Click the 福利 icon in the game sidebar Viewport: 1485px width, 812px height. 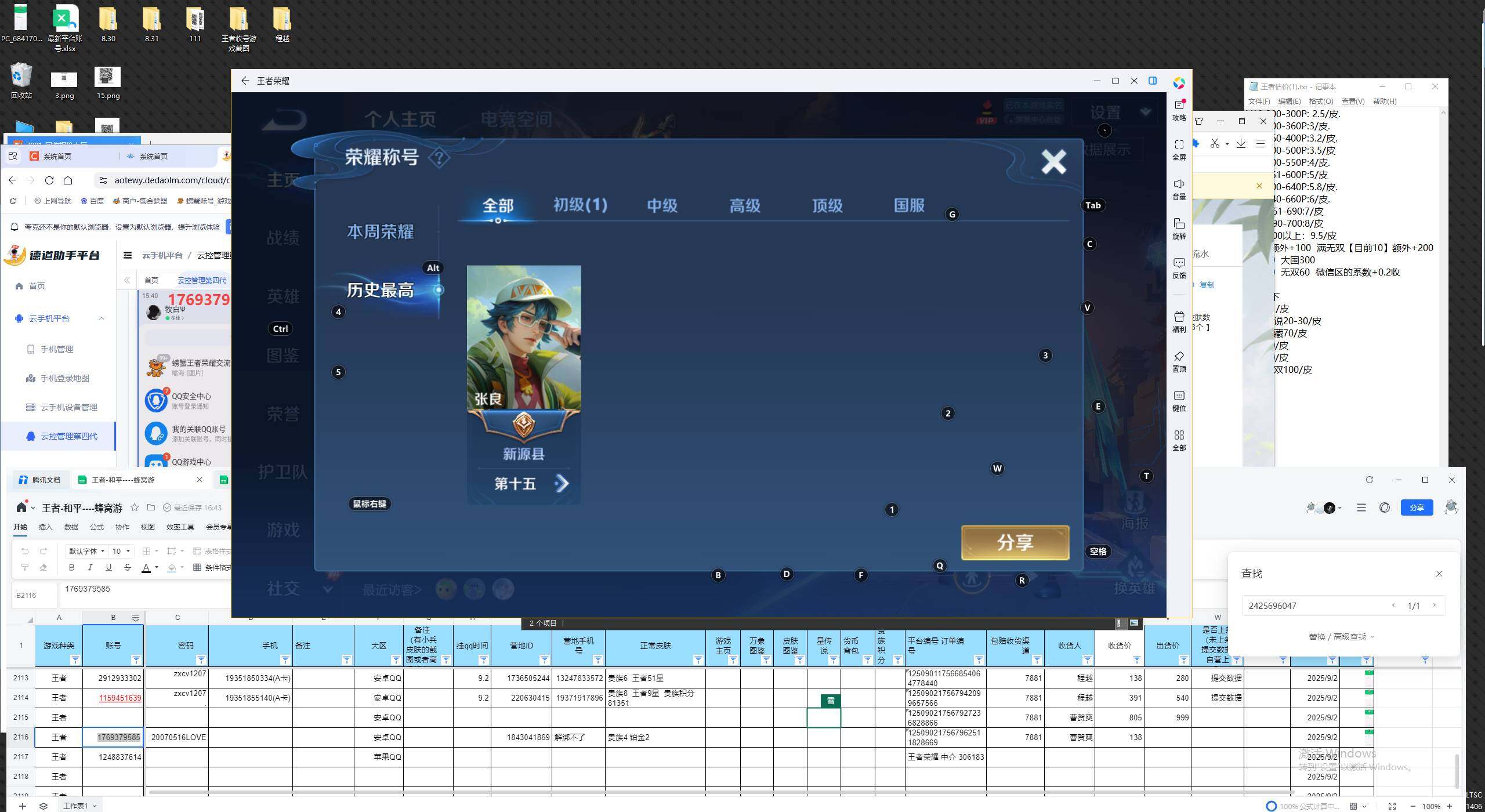pos(1179,321)
